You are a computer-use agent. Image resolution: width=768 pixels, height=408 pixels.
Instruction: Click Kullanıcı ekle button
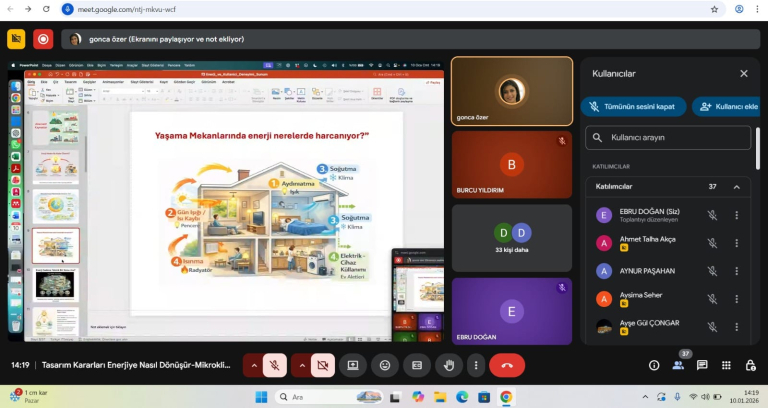tap(724, 106)
